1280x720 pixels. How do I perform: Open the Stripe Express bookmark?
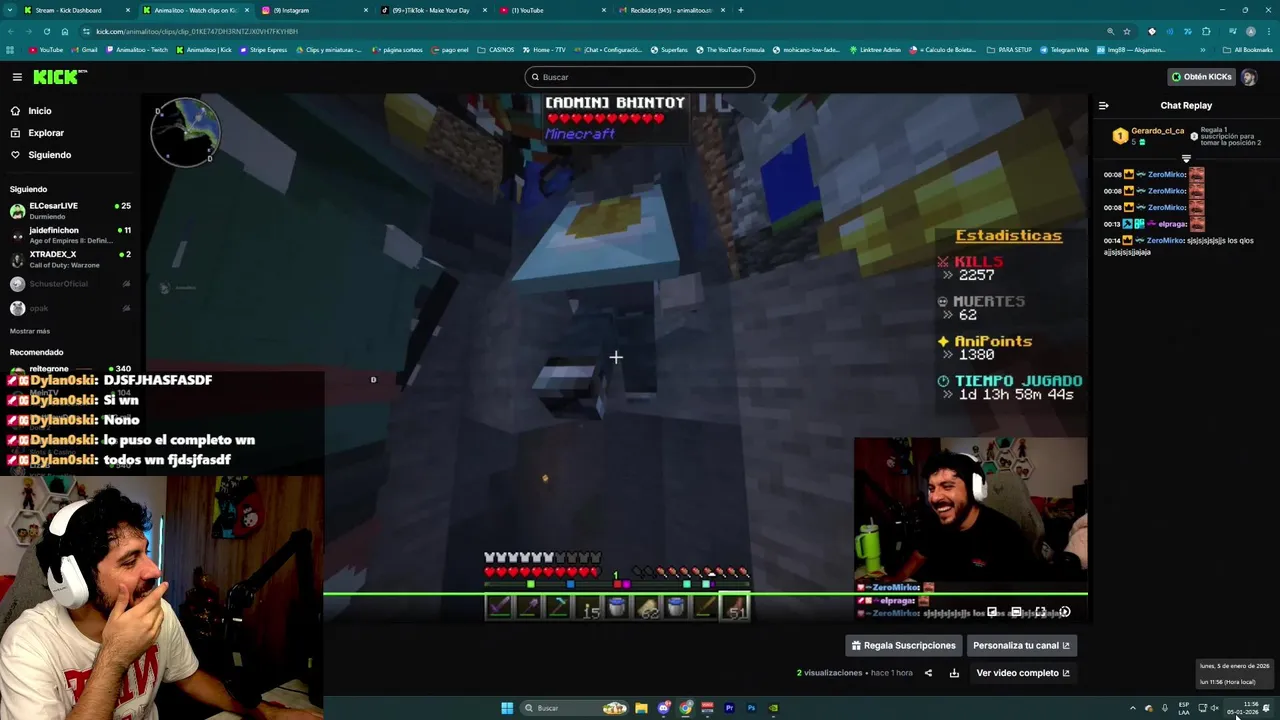pyautogui.click(x=263, y=49)
